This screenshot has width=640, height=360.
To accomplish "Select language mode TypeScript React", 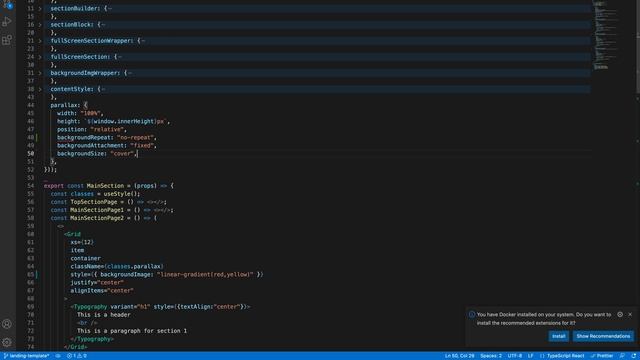I will tap(565, 356).
